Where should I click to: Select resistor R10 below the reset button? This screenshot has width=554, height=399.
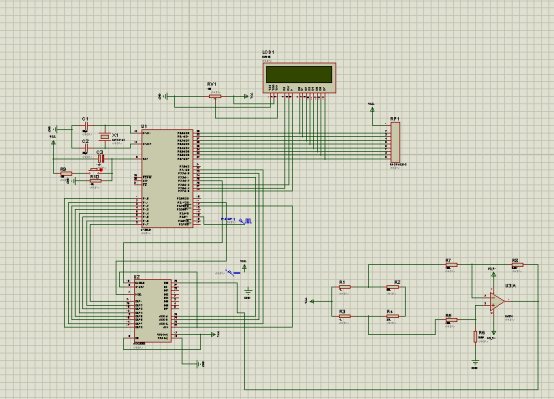[x=96, y=181]
